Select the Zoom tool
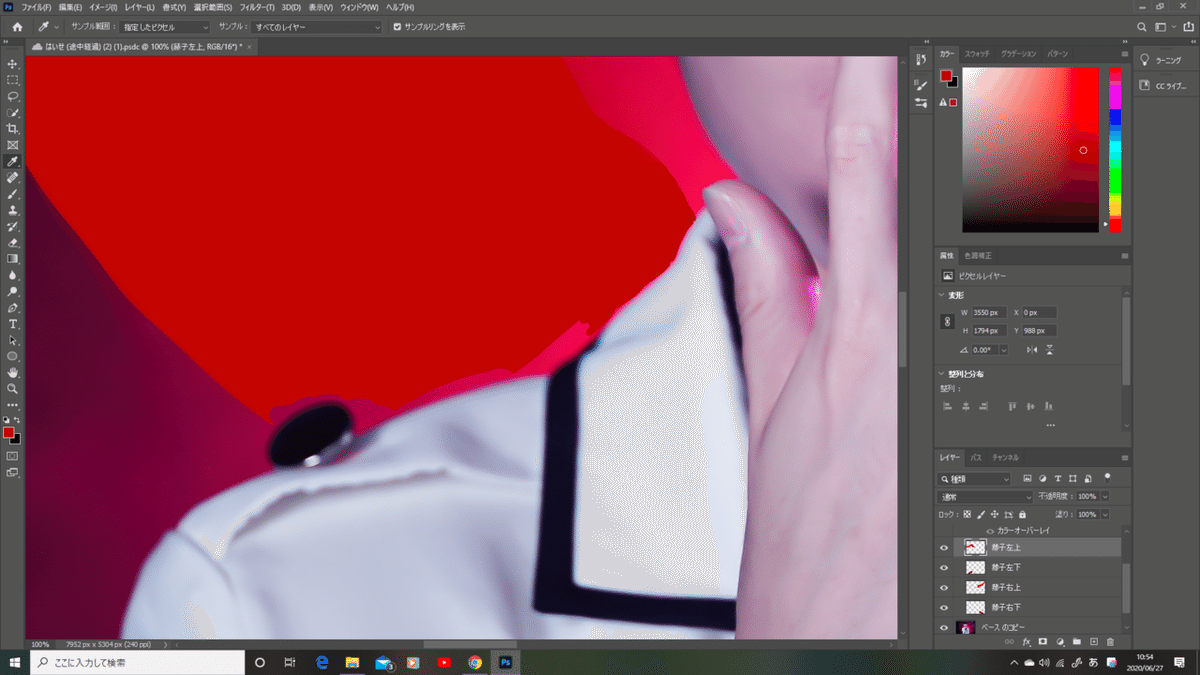This screenshot has width=1200, height=675. tap(13, 388)
